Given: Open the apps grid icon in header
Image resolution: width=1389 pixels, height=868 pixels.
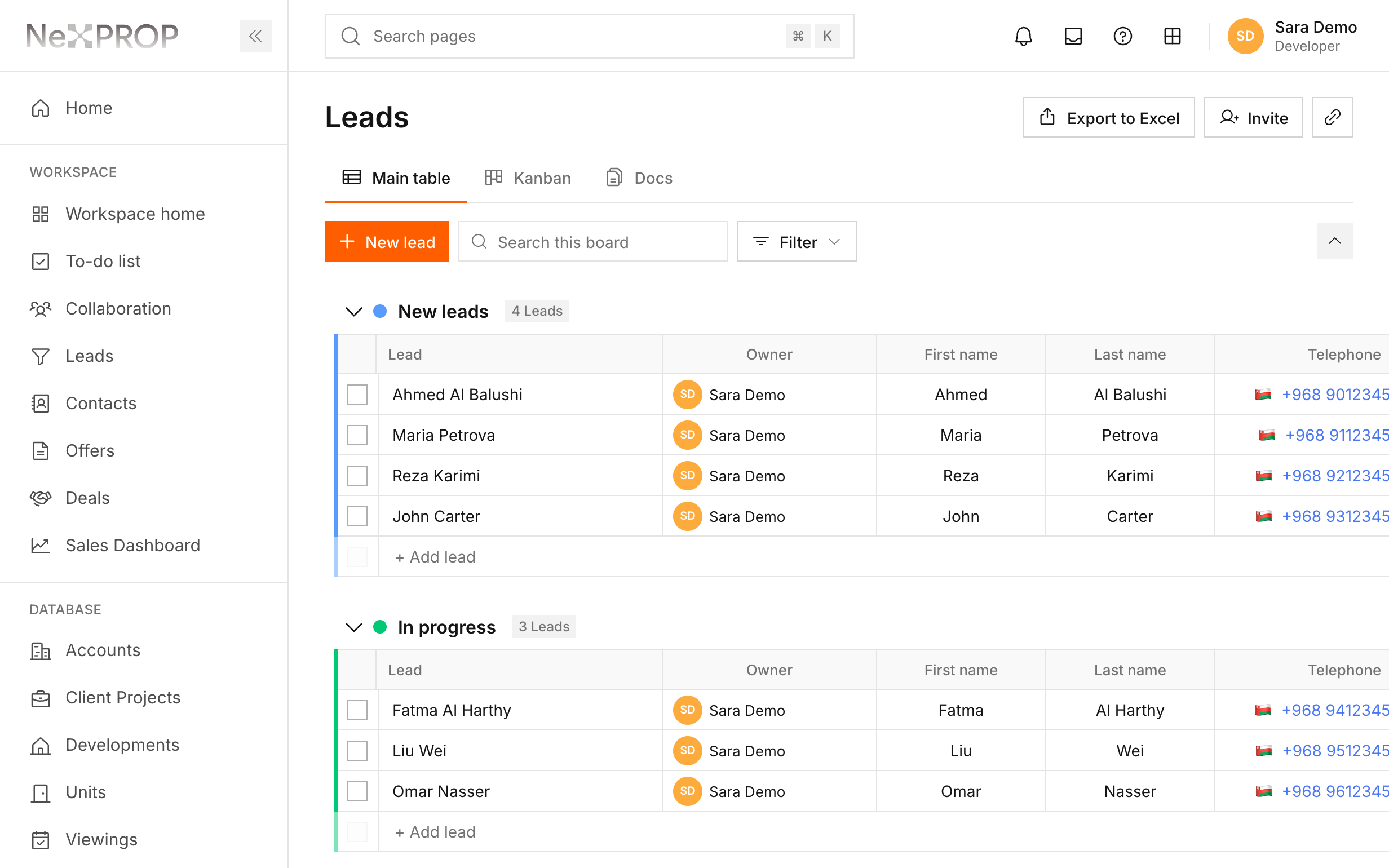Looking at the screenshot, I should click(x=1172, y=36).
